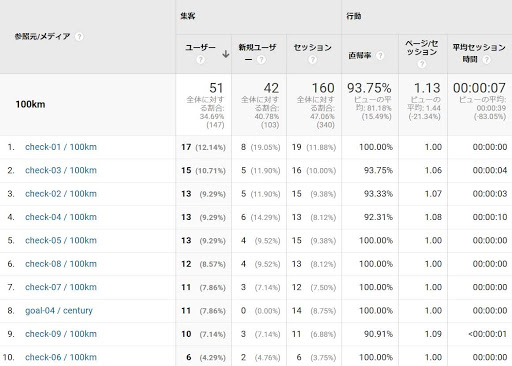Sort by 平均セッション時間 column header

pos(479,53)
